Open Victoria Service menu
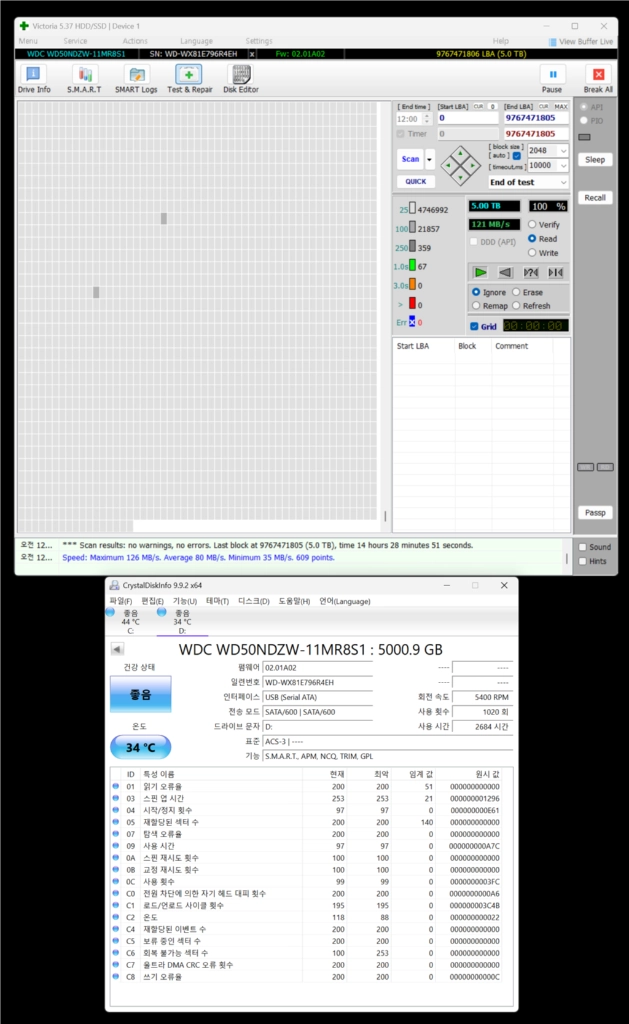 point(75,41)
